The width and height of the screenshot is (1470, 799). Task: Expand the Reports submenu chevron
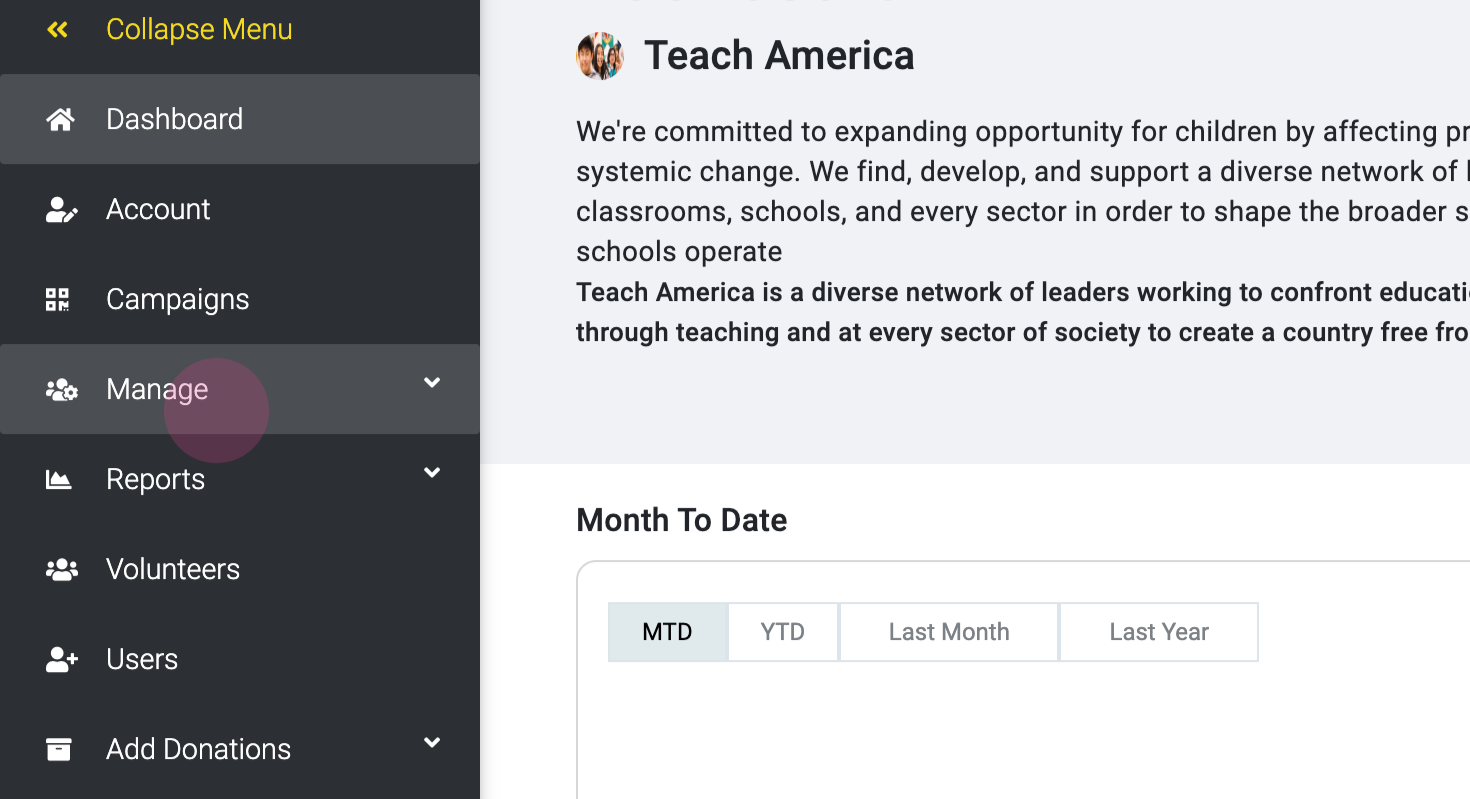click(432, 473)
